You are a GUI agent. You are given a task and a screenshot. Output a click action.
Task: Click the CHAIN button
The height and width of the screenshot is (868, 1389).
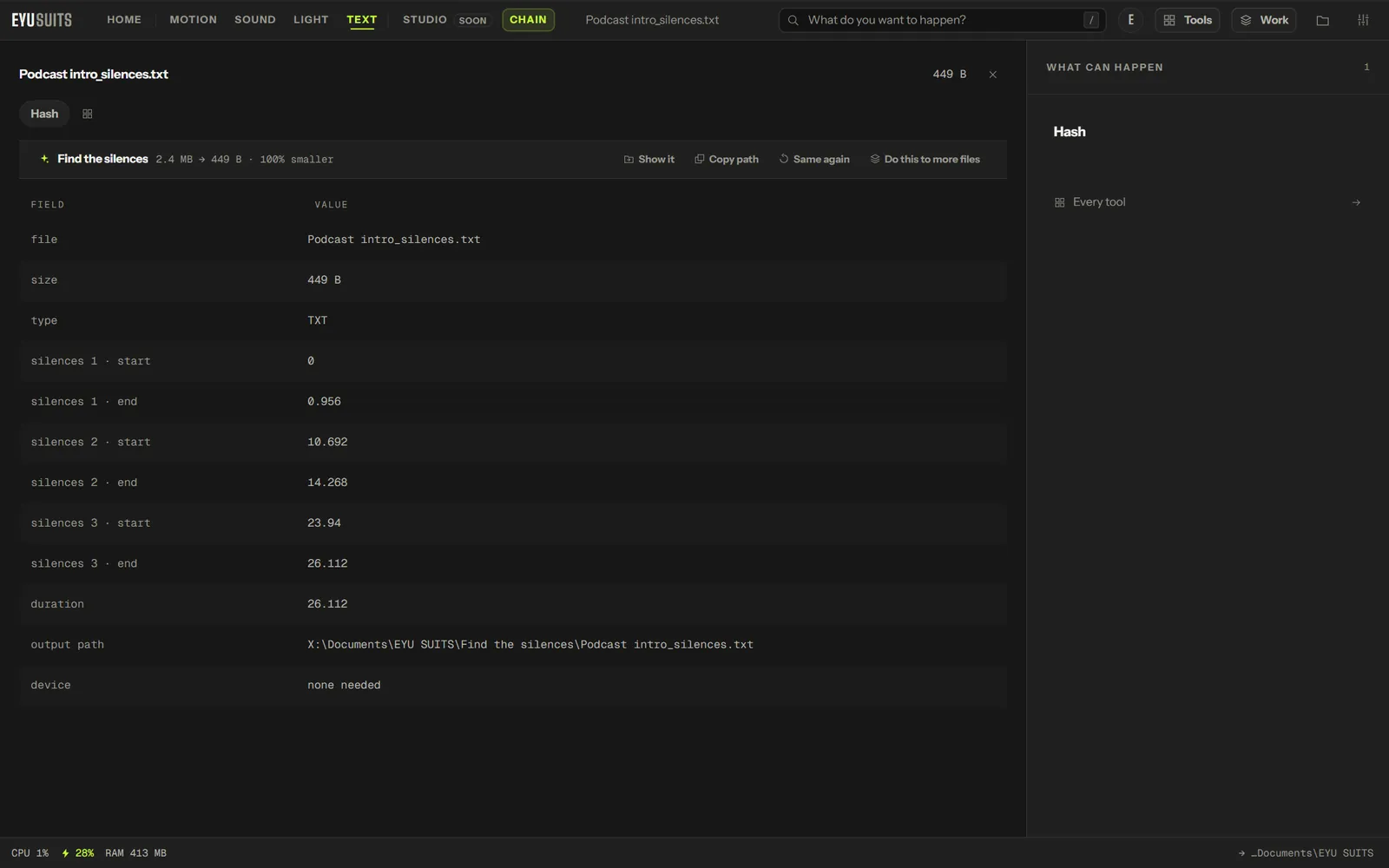coord(528,20)
